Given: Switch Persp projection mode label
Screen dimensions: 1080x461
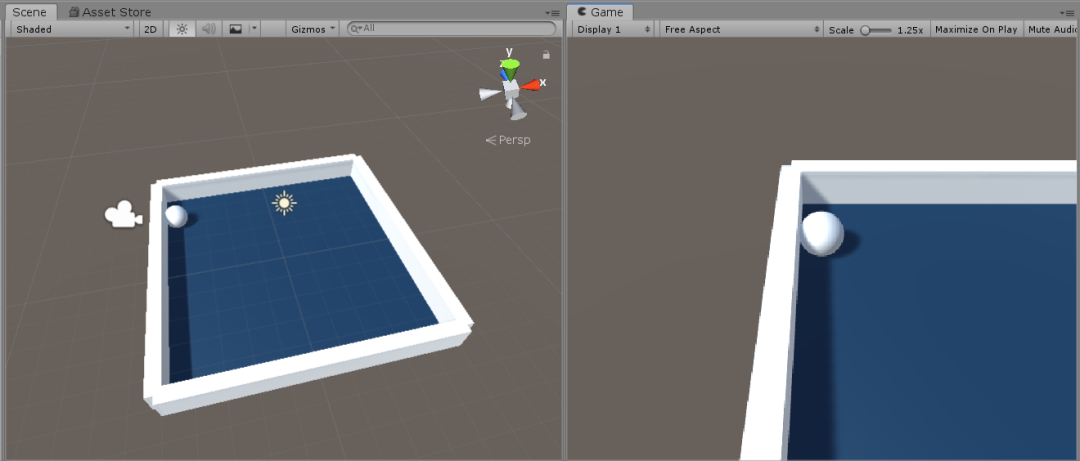Looking at the screenshot, I should [x=508, y=140].
